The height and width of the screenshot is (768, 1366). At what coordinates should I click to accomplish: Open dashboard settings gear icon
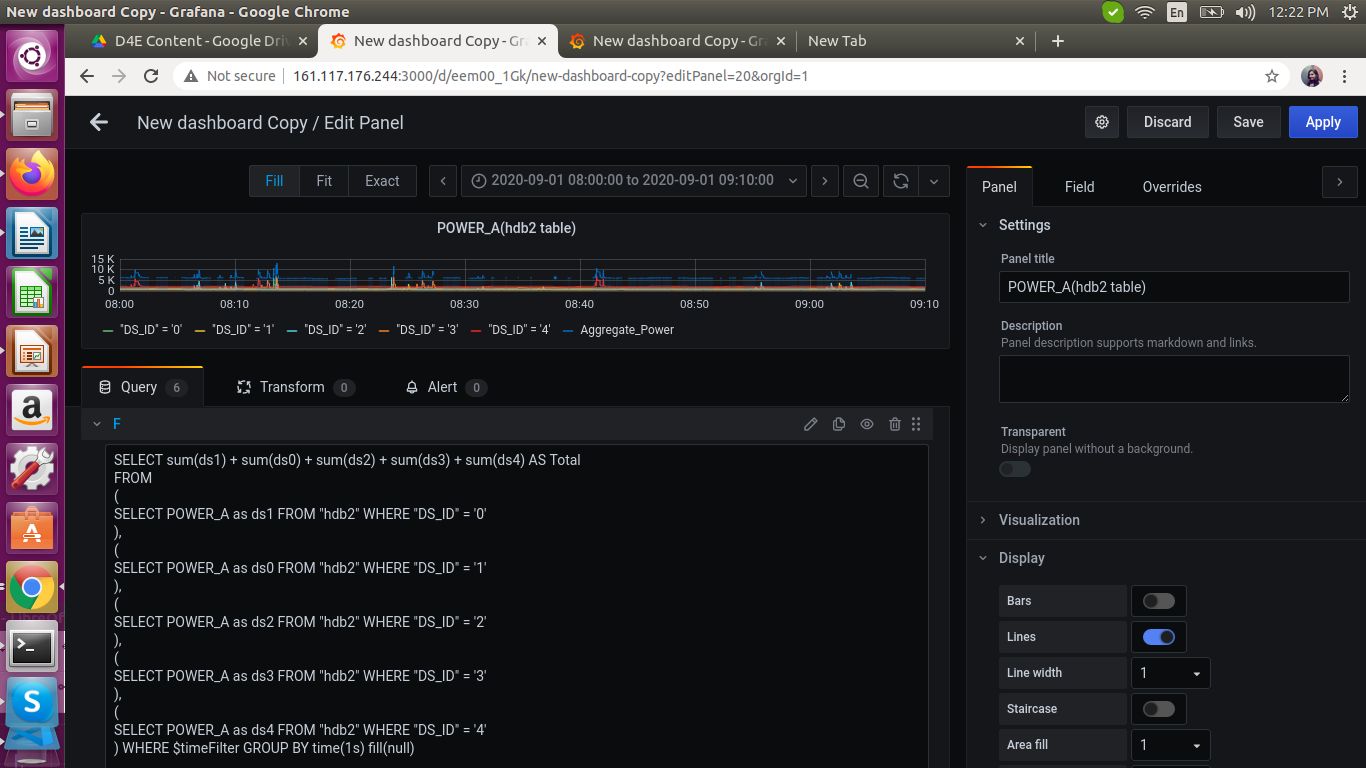pyautogui.click(x=1102, y=122)
